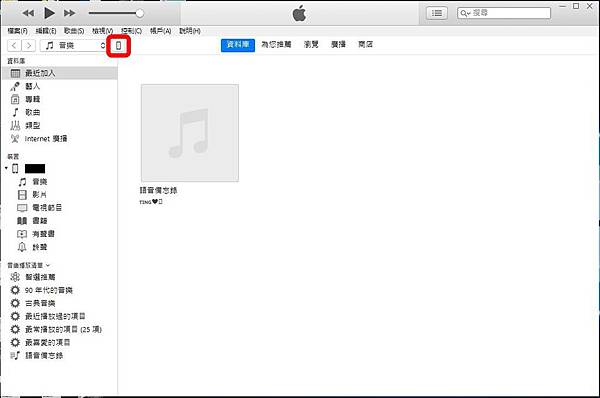Go forward with the right arrow button
Screen dimensions: 600x398
tap(29, 46)
